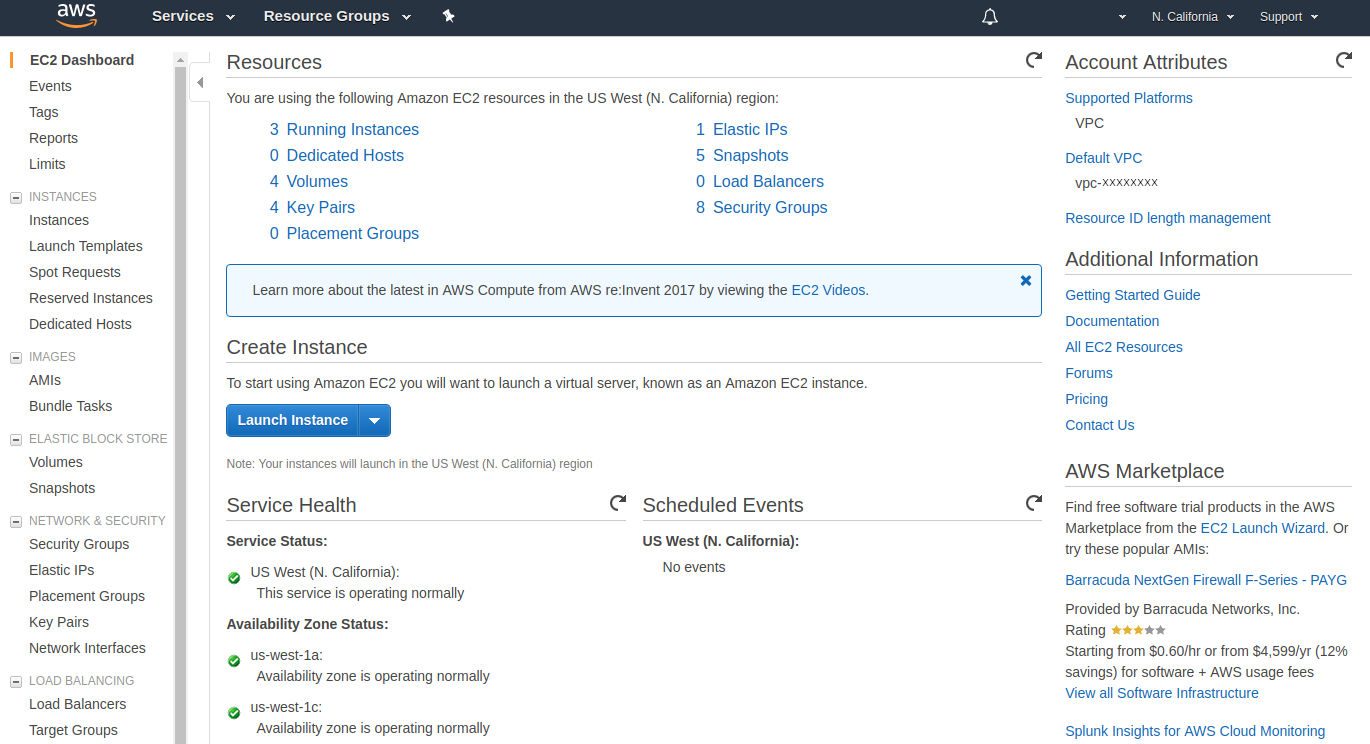Open the notifications bell icon
Viewport: 1370px width, 744px height.
pos(990,16)
